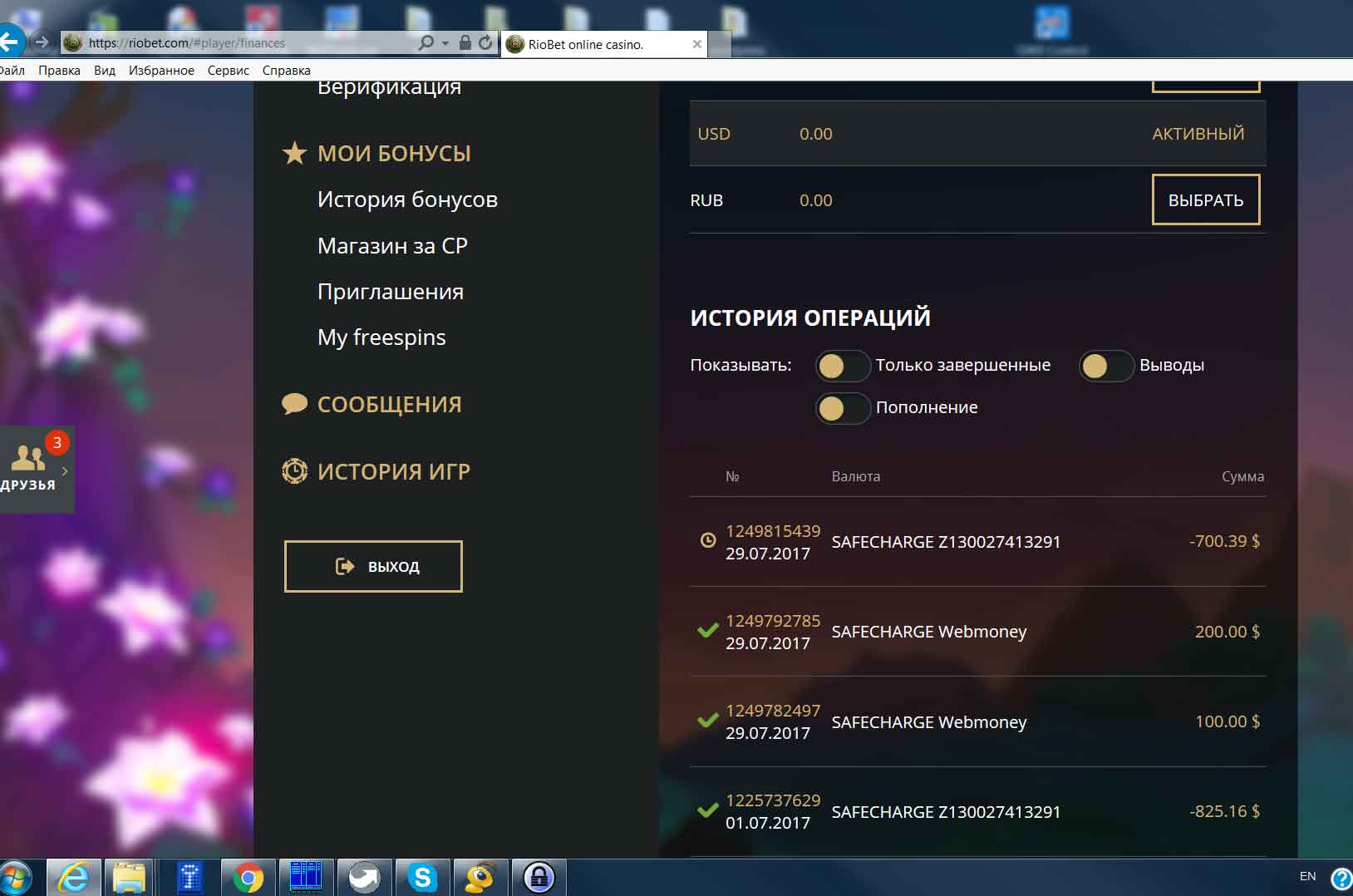Click green checkmark of transaction 1249782497

click(x=708, y=720)
